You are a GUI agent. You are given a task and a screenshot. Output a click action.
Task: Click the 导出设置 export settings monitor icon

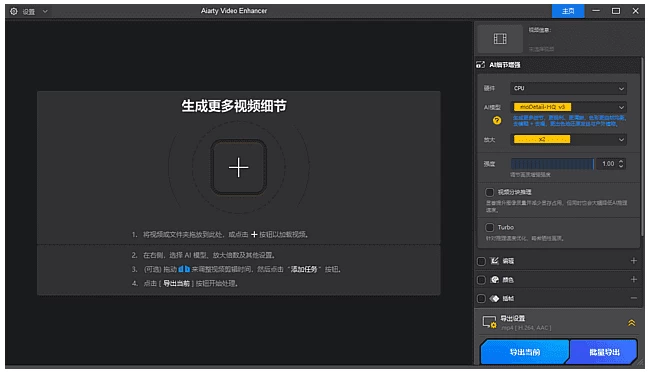point(489,322)
